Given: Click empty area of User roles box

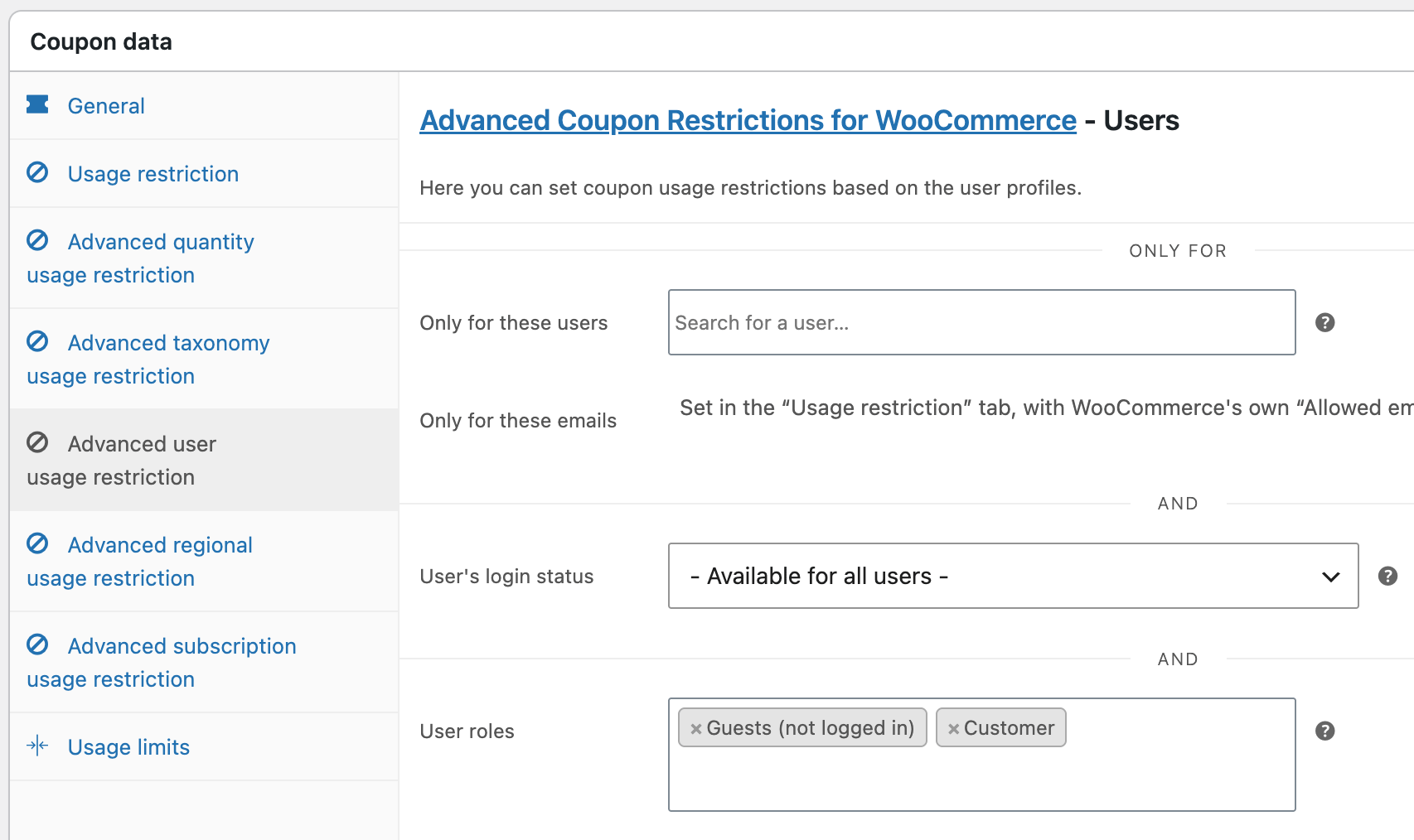Looking at the screenshot, I should tap(981, 780).
